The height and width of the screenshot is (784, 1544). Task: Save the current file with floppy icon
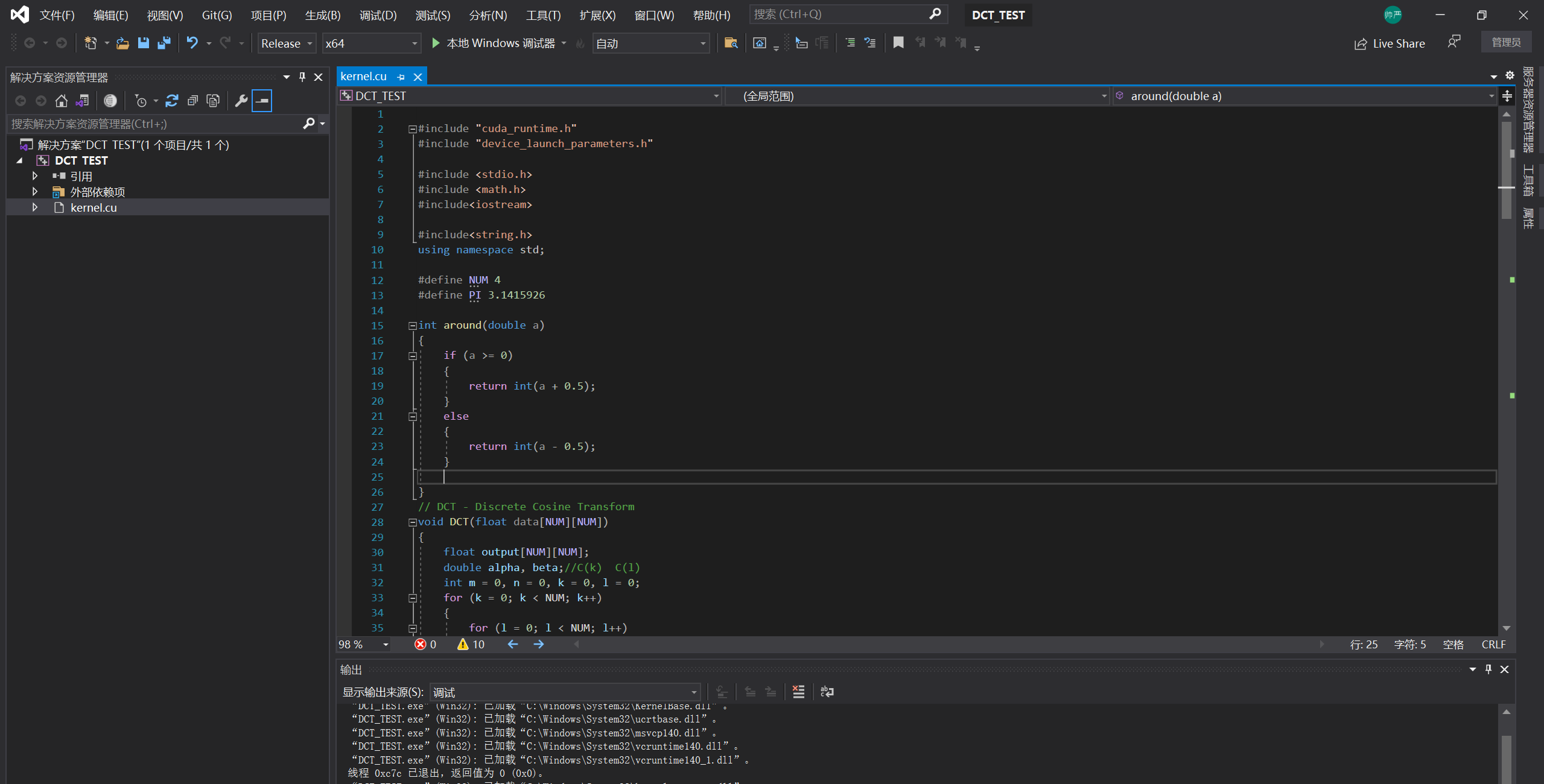tap(143, 43)
